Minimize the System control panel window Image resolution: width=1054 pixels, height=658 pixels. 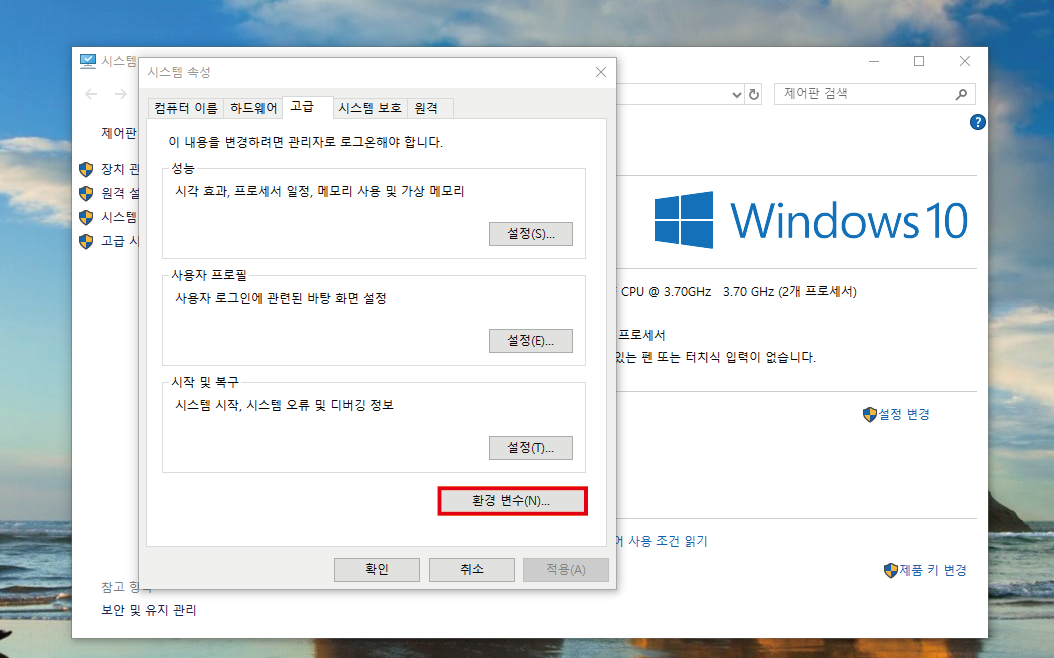tap(874, 61)
